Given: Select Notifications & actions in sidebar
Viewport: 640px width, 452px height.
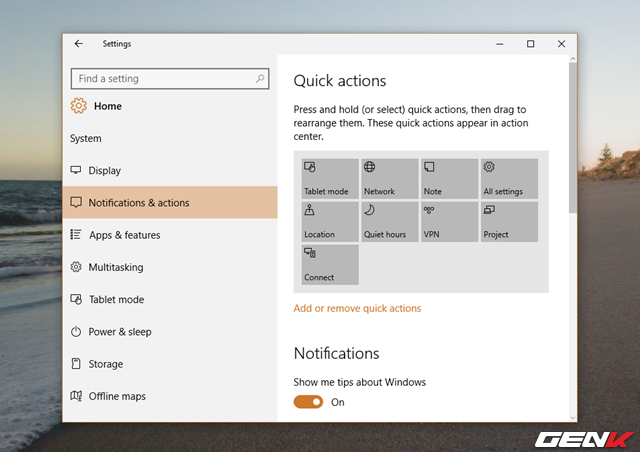Looking at the screenshot, I should click(170, 203).
